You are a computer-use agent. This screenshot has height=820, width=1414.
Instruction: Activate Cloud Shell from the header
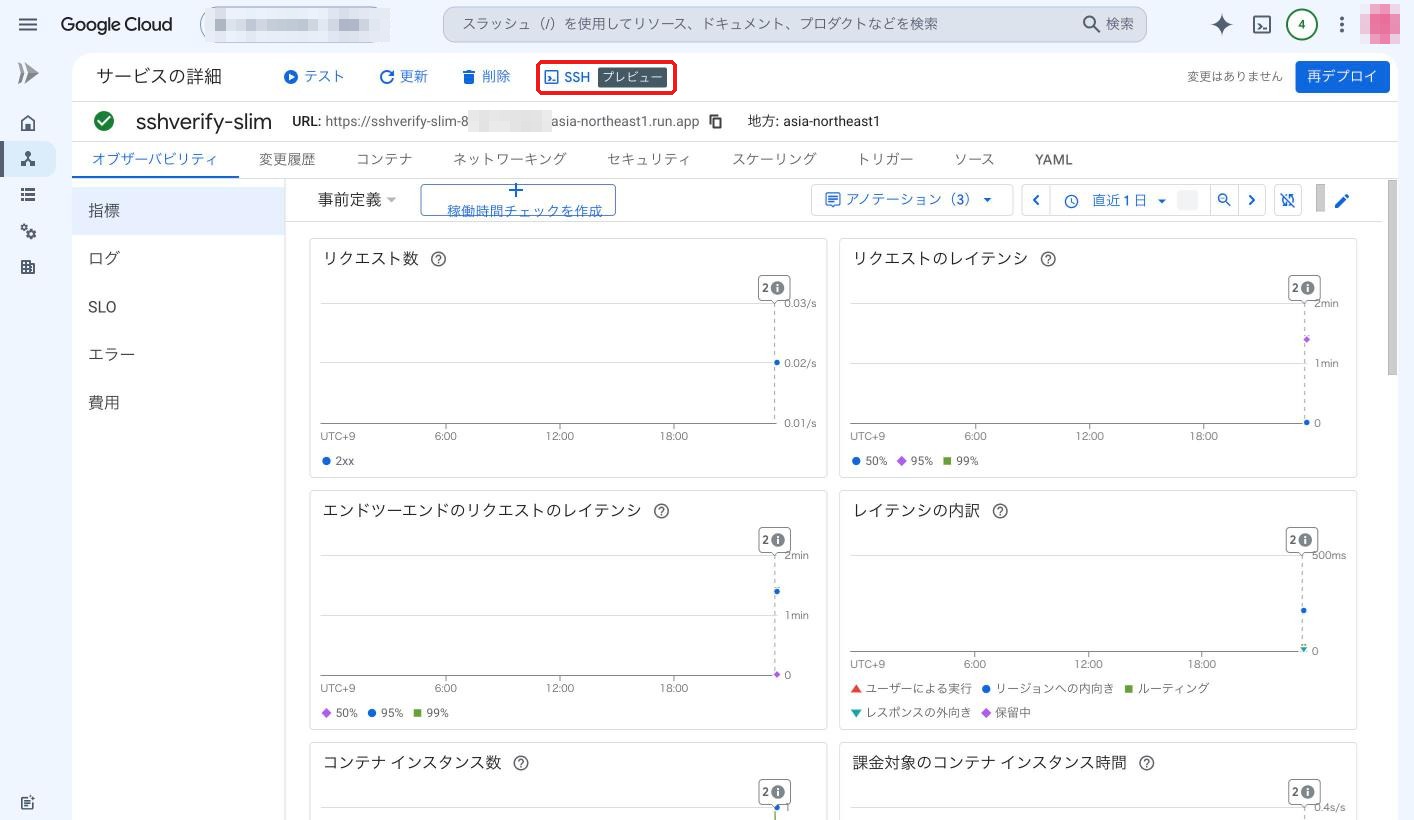tap(1262, 25)
